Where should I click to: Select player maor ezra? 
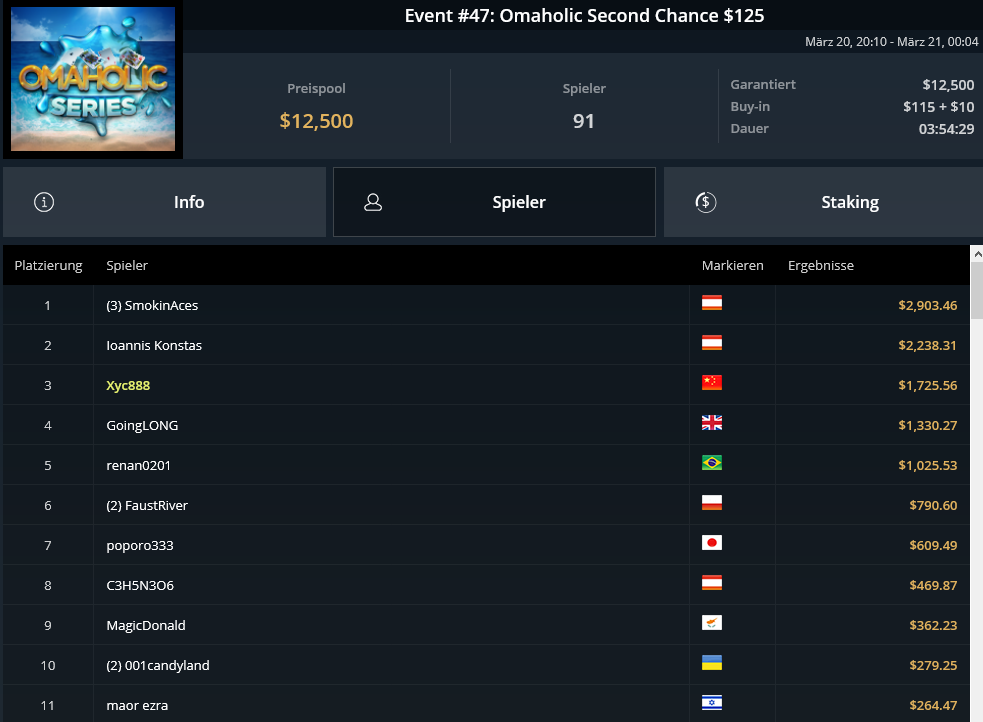(137, 706)
